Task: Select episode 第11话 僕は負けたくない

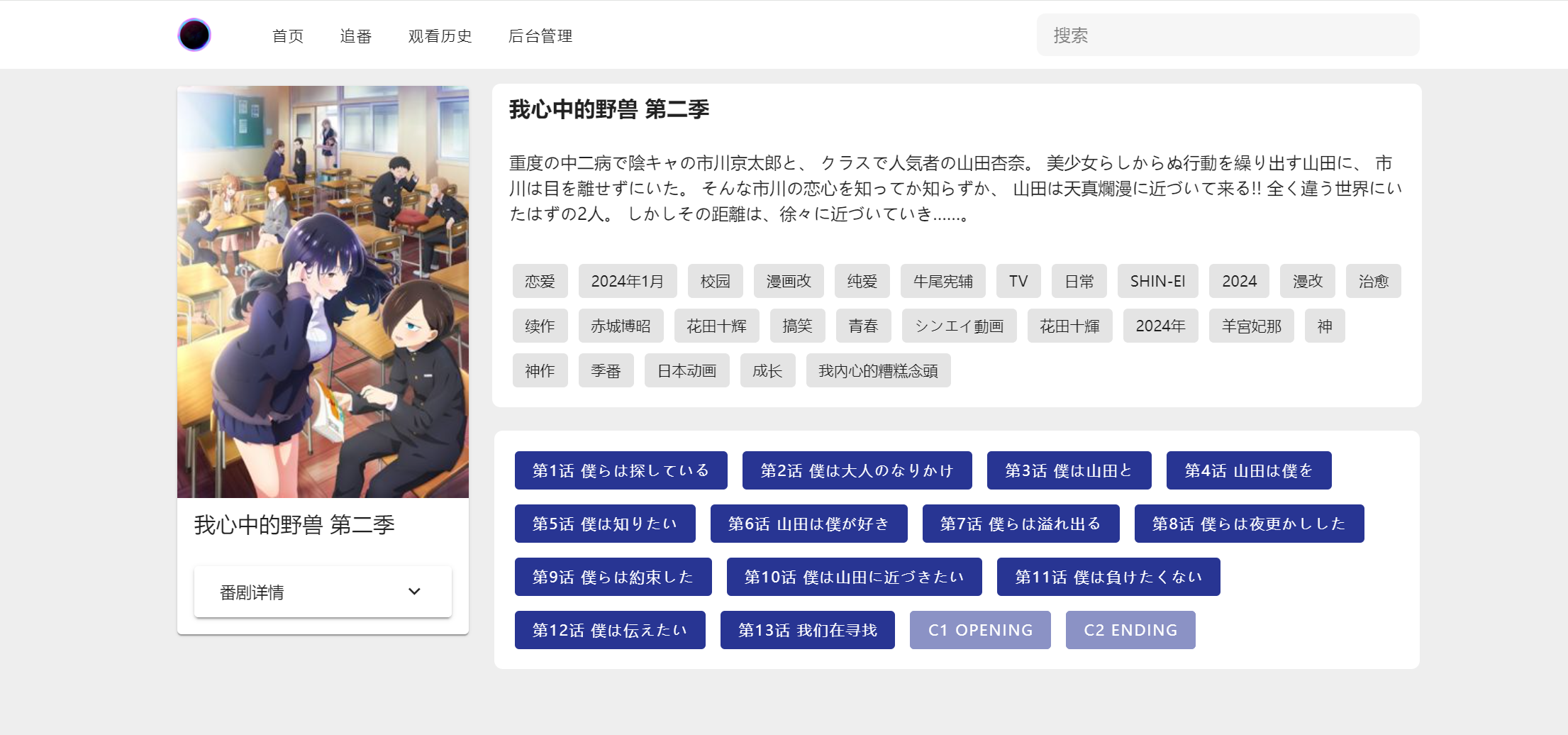Action: point(1108,577)
